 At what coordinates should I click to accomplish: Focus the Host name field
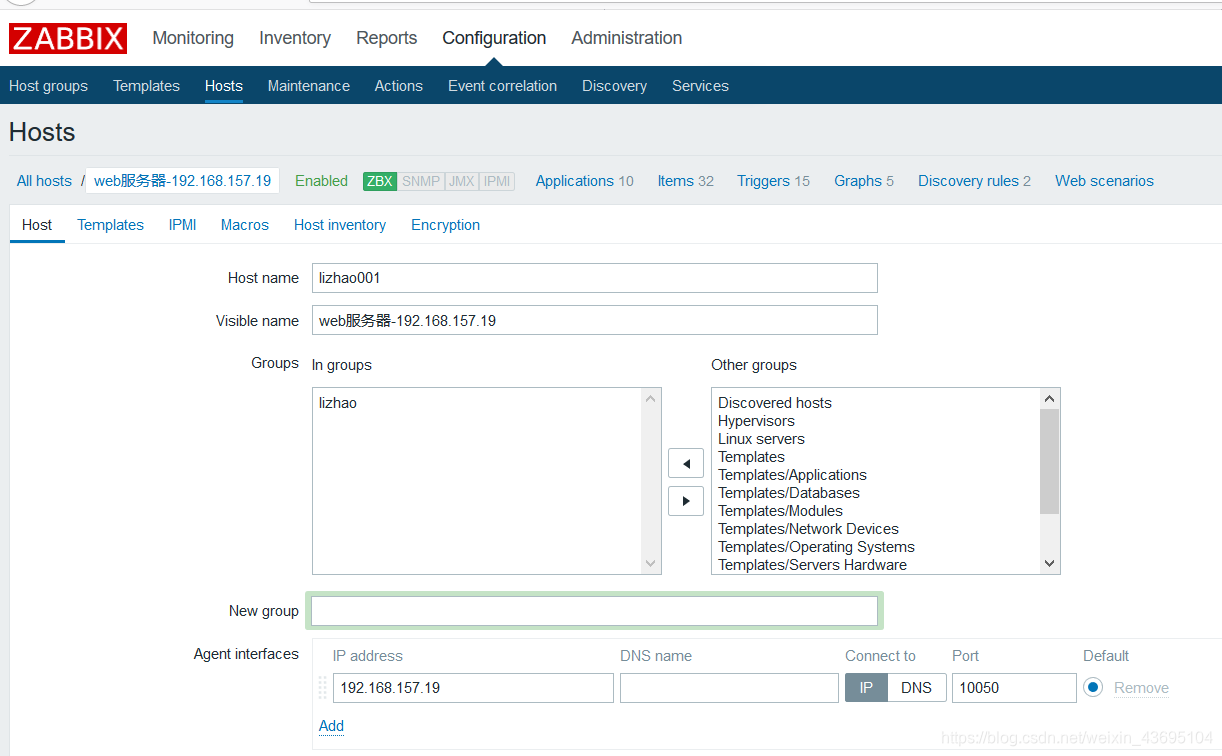tap(595, 278)
